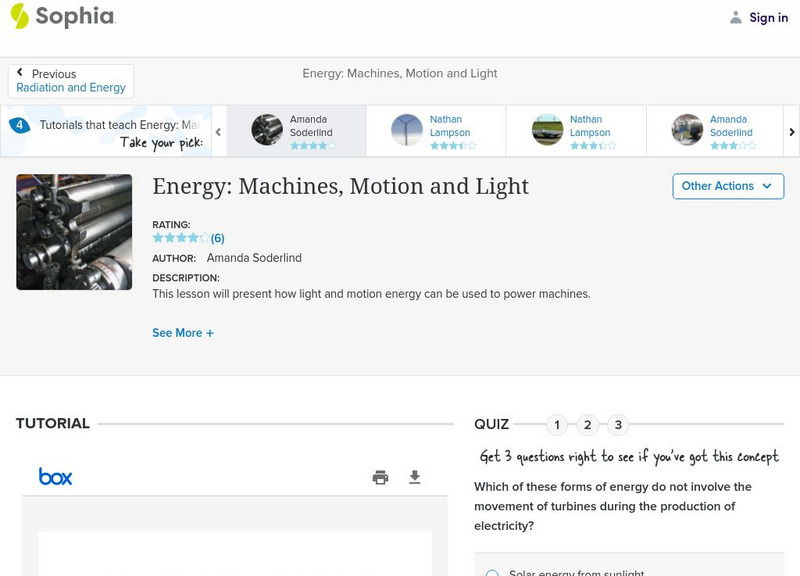Go to Previous: Radiation and Energy

[70, 81]
